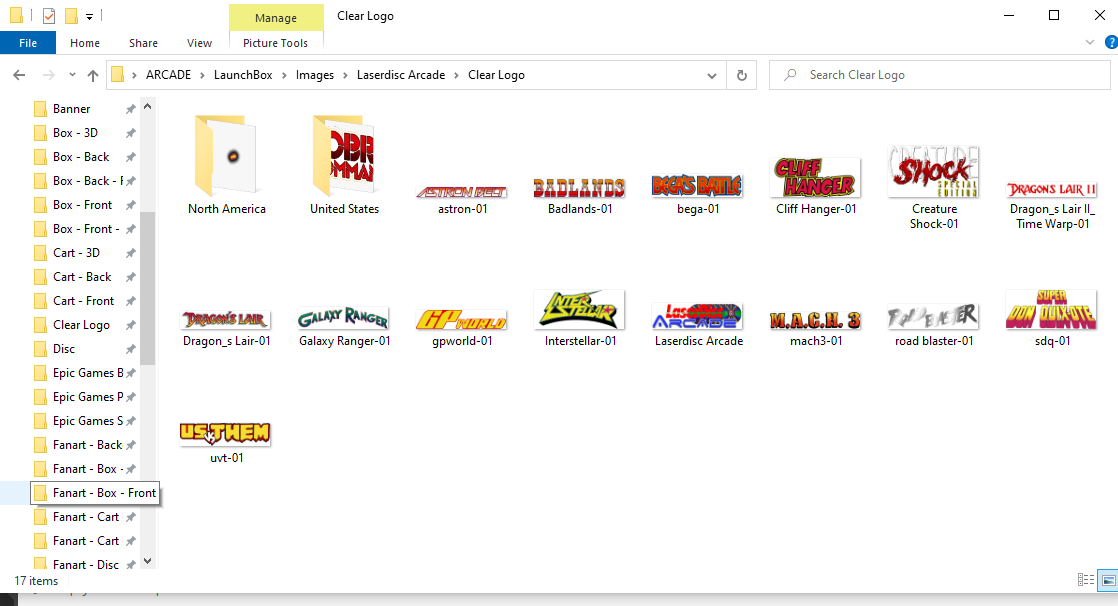
Task: Select the Dragon_s Lair-01 image
Action: point(227,329)
